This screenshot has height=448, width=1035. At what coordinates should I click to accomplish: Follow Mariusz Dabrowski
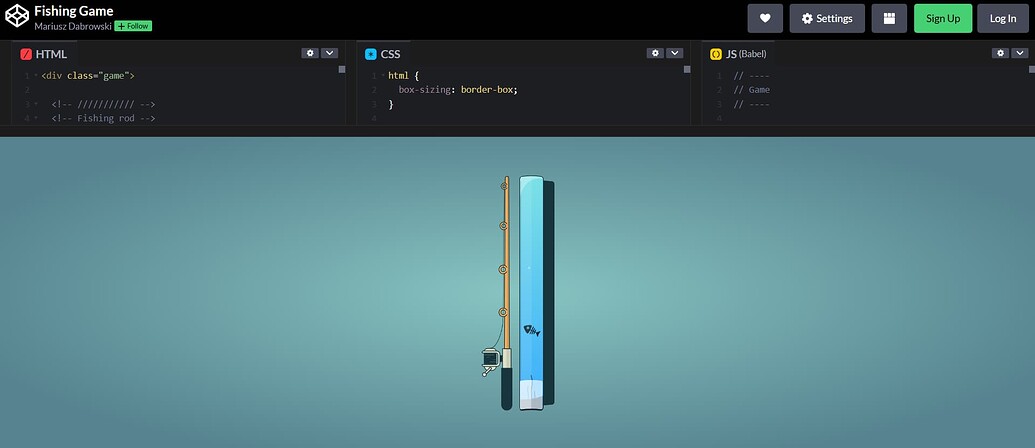click(133, 26)
